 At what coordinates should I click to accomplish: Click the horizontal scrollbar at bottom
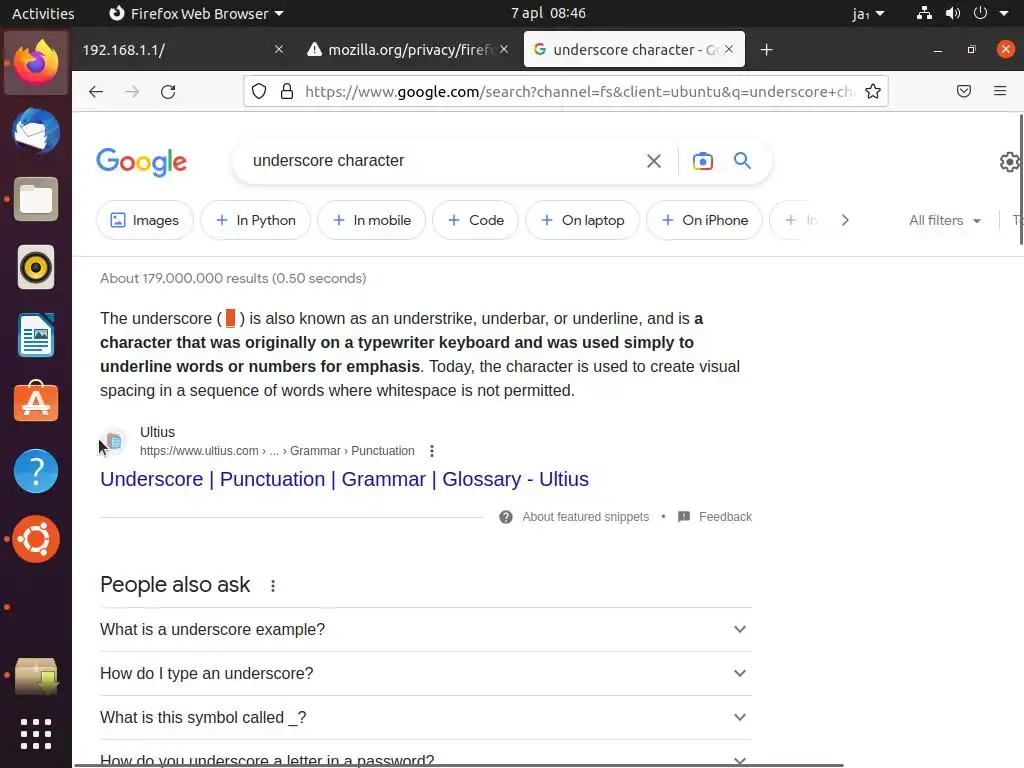458,765
